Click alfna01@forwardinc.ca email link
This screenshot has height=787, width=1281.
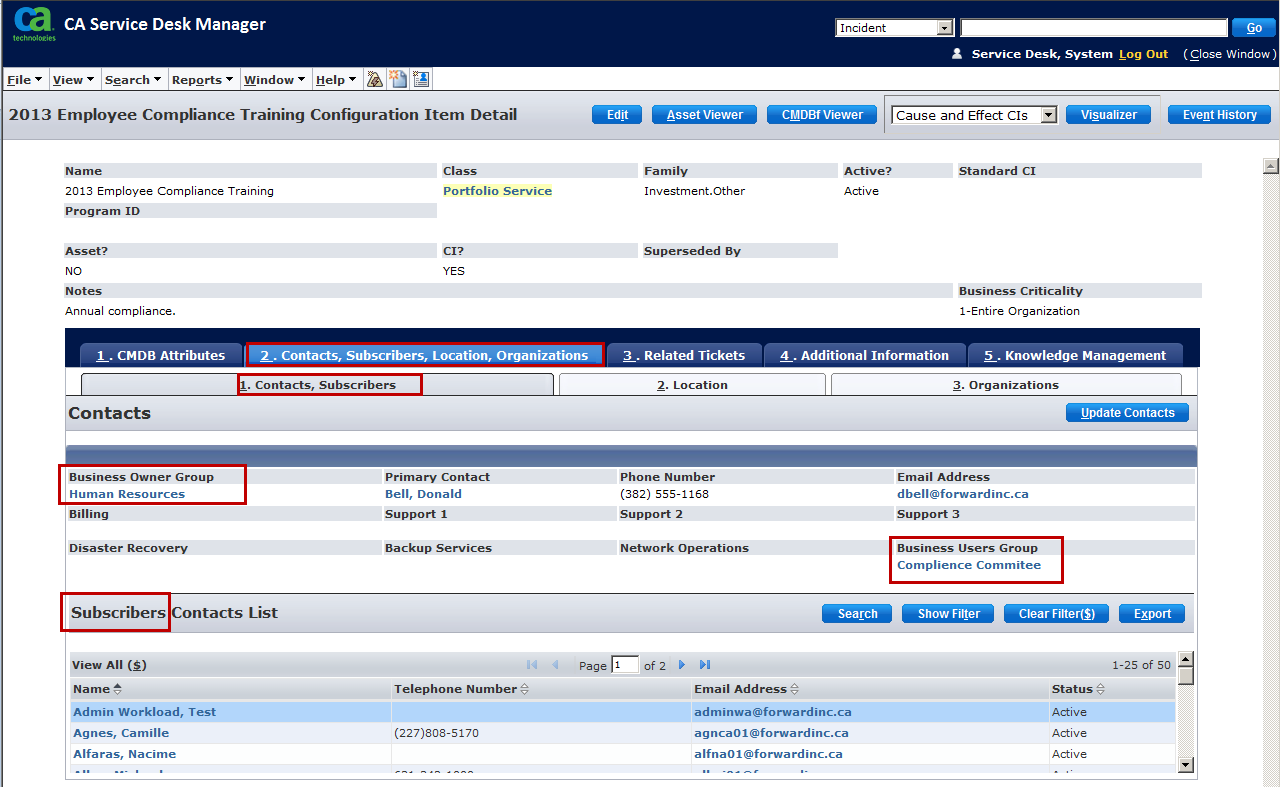(768, 754)
